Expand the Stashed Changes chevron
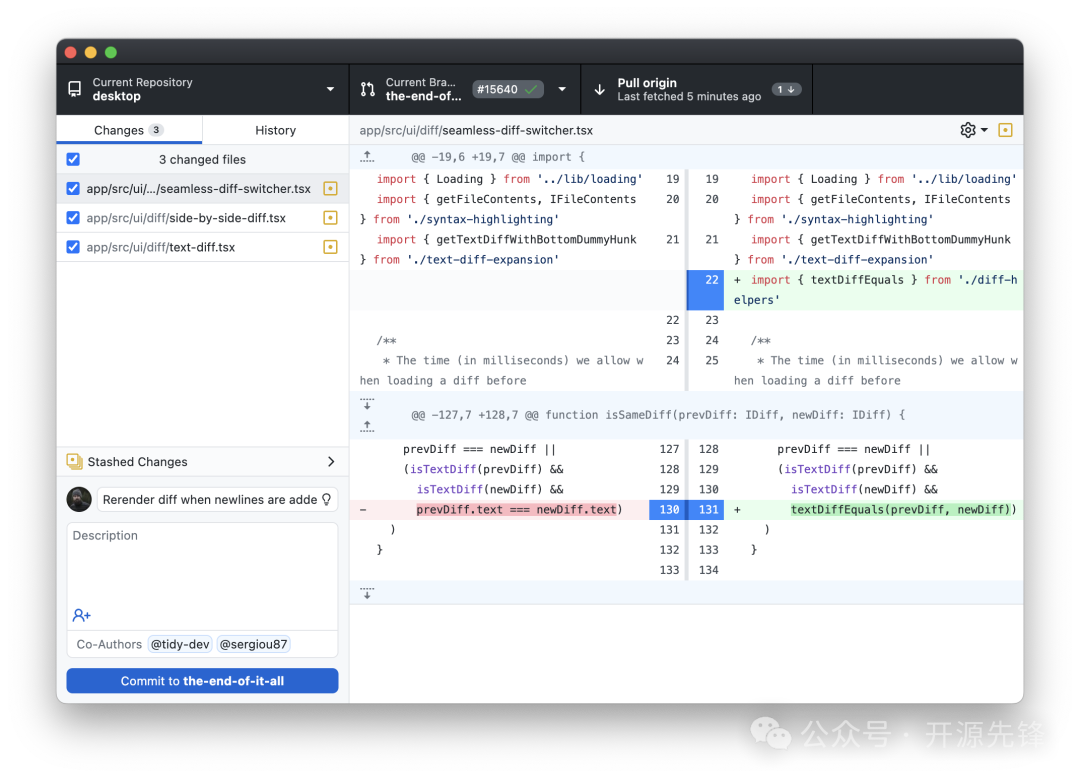This screenshot has height=778, width=1080. 331,461
